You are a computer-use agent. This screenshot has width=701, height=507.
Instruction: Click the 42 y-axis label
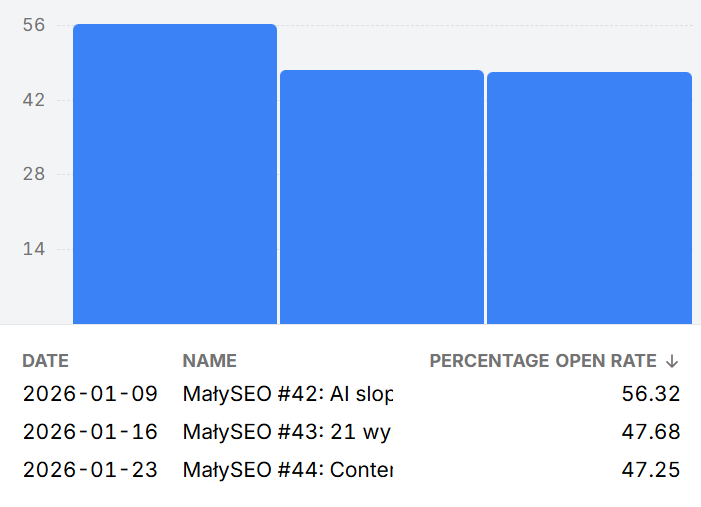pos(34,100)
